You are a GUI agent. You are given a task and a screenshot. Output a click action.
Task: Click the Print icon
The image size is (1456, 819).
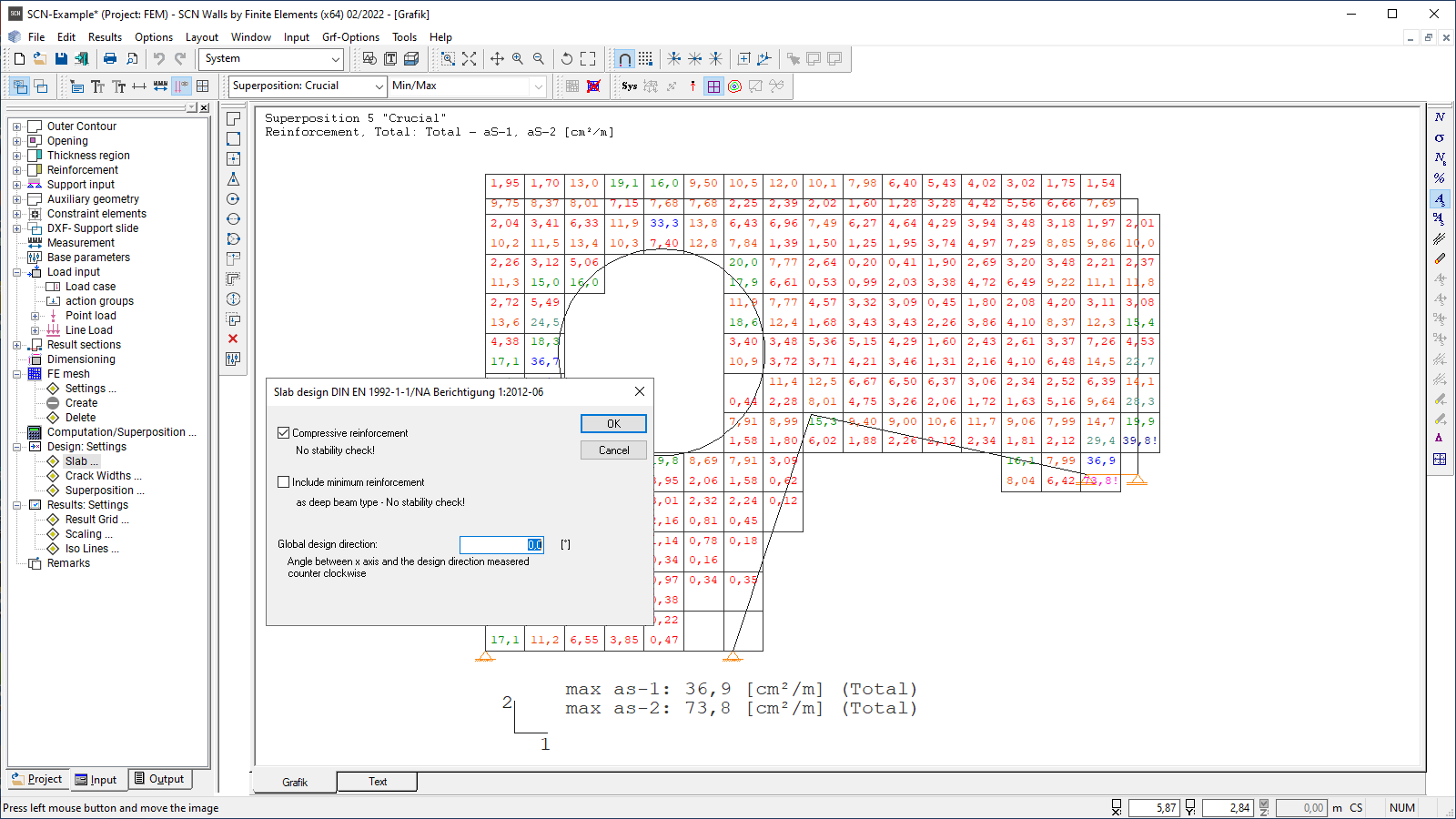110,58
